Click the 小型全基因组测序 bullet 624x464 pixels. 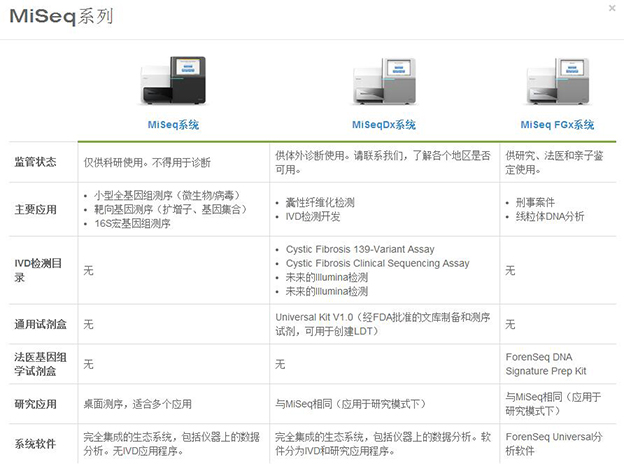point(168,195)
